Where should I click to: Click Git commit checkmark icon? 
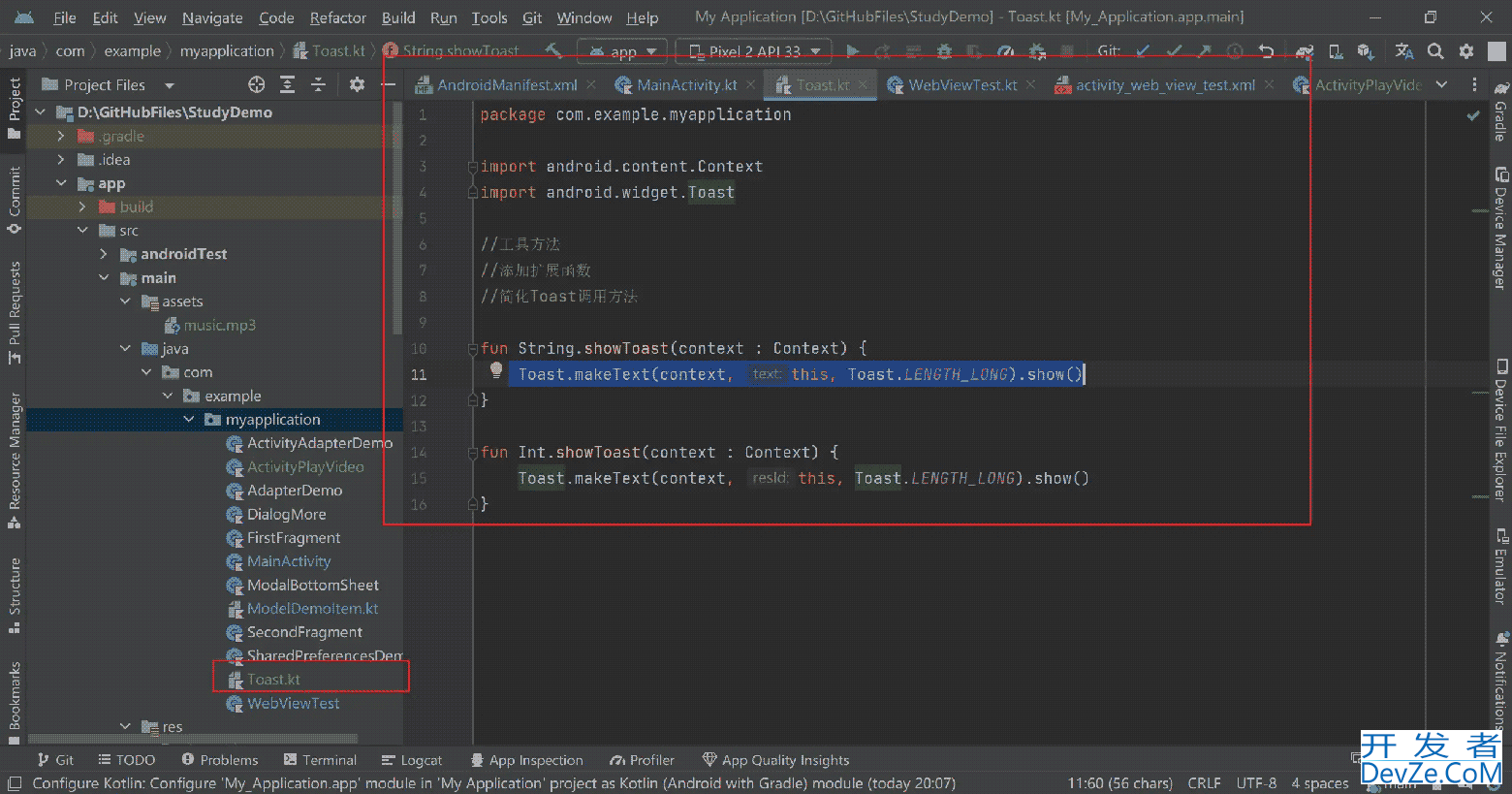[1175, 51]
